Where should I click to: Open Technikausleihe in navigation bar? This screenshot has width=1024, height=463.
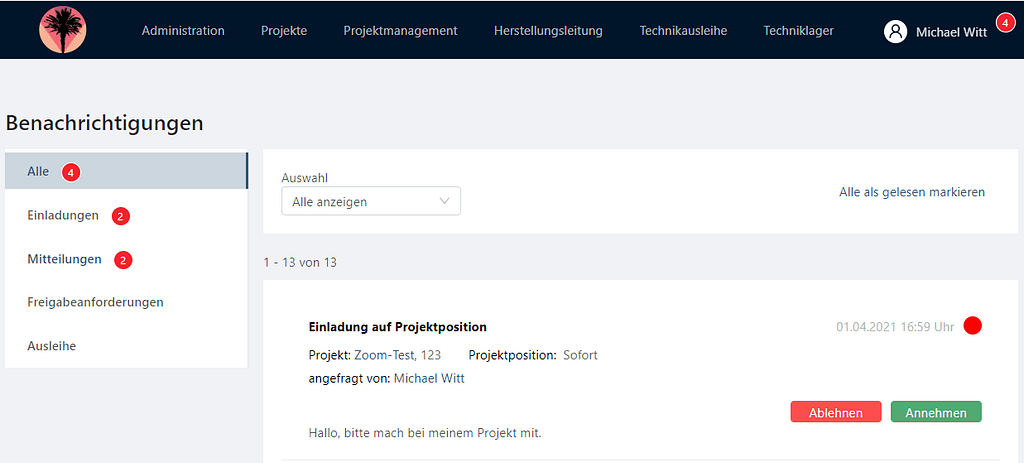(683, 31)
